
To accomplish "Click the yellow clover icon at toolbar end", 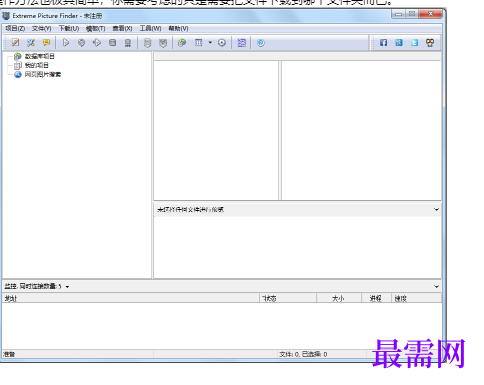I will coord(430,42).
